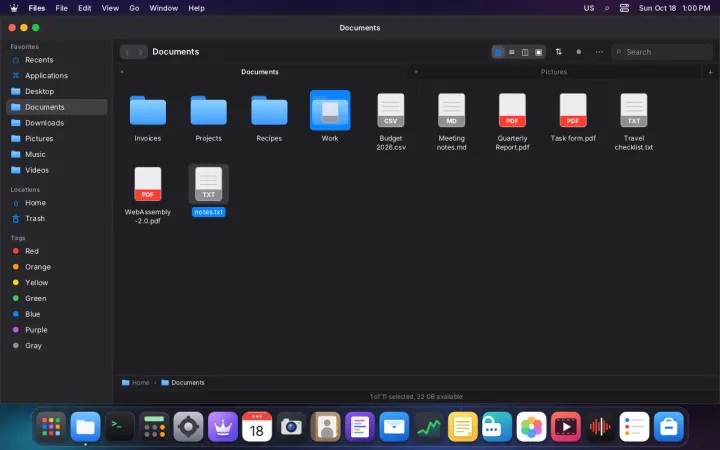This screenshot has width=720, height=450.
Task: Open Videos in the sidebar
Action: pos(56,170)
